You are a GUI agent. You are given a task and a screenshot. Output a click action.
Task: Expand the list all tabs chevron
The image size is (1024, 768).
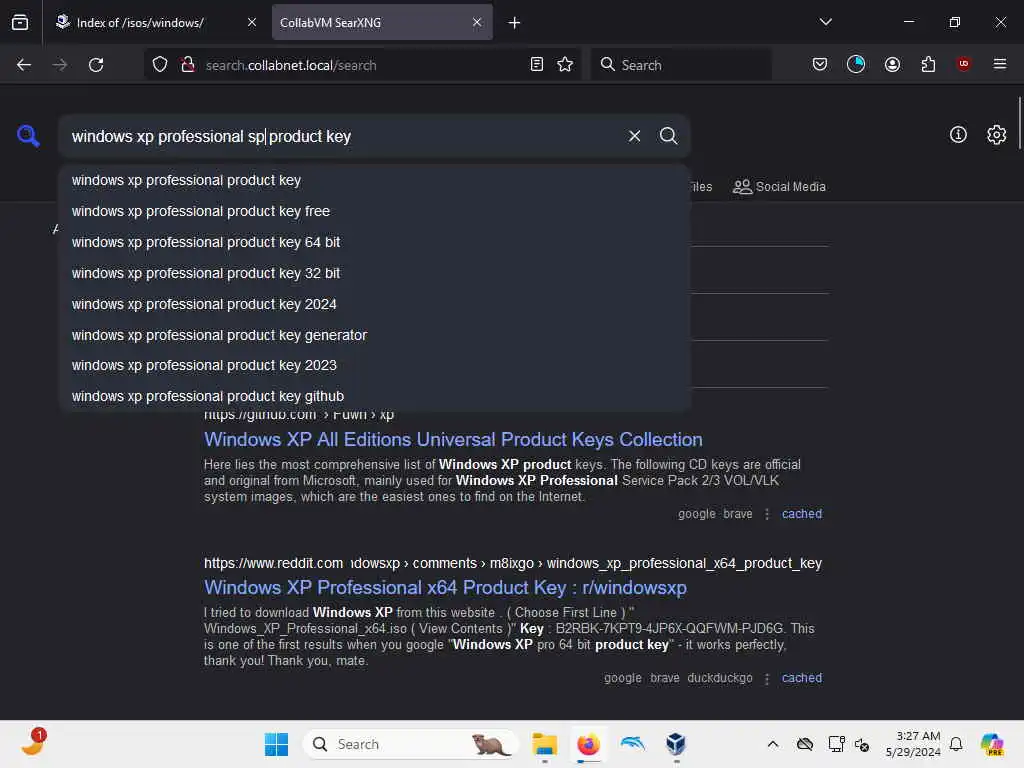(x=825, y=22)
